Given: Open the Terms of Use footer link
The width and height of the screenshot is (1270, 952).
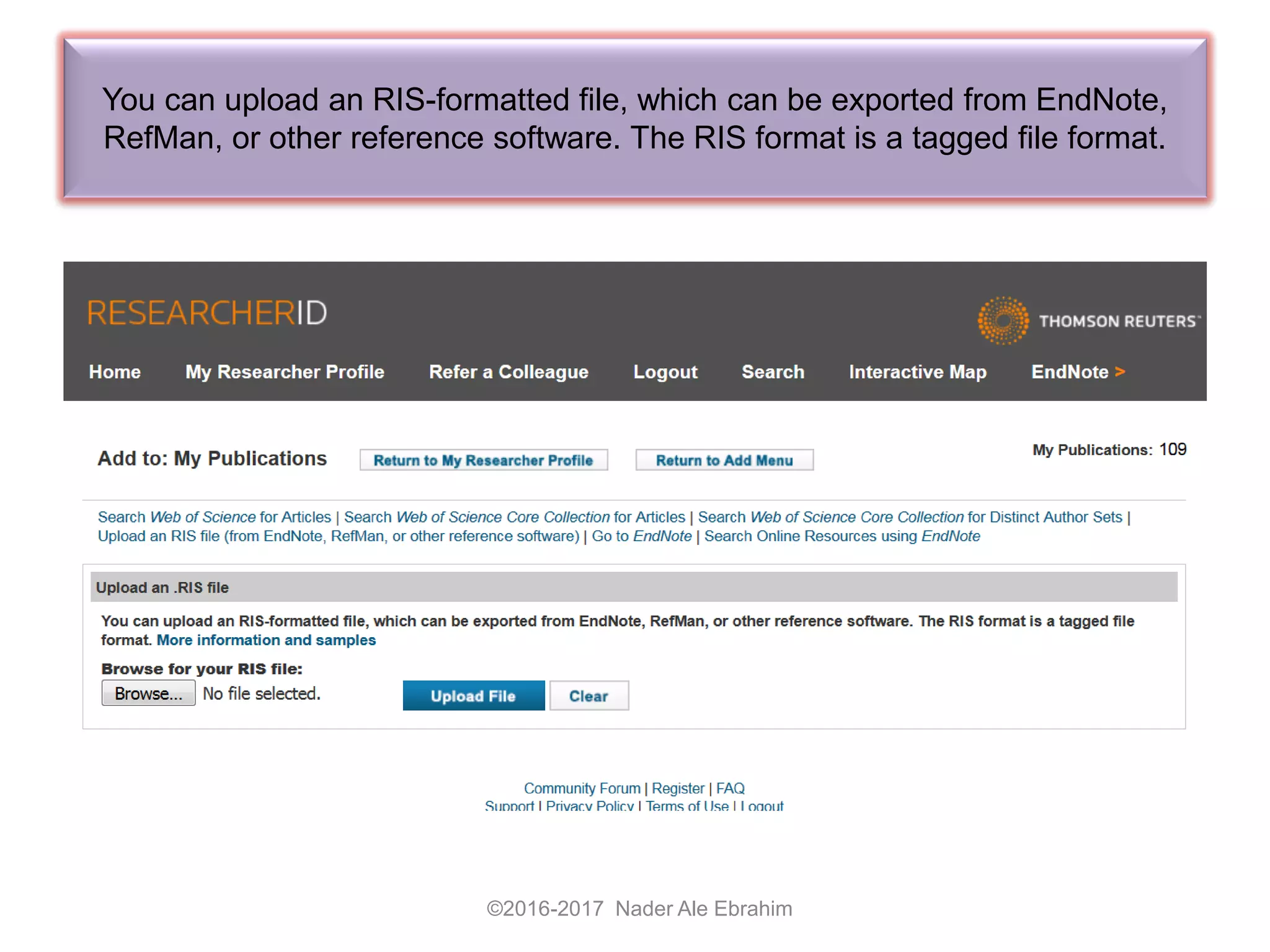Looking at the screenshot, I should pos(687,806).
